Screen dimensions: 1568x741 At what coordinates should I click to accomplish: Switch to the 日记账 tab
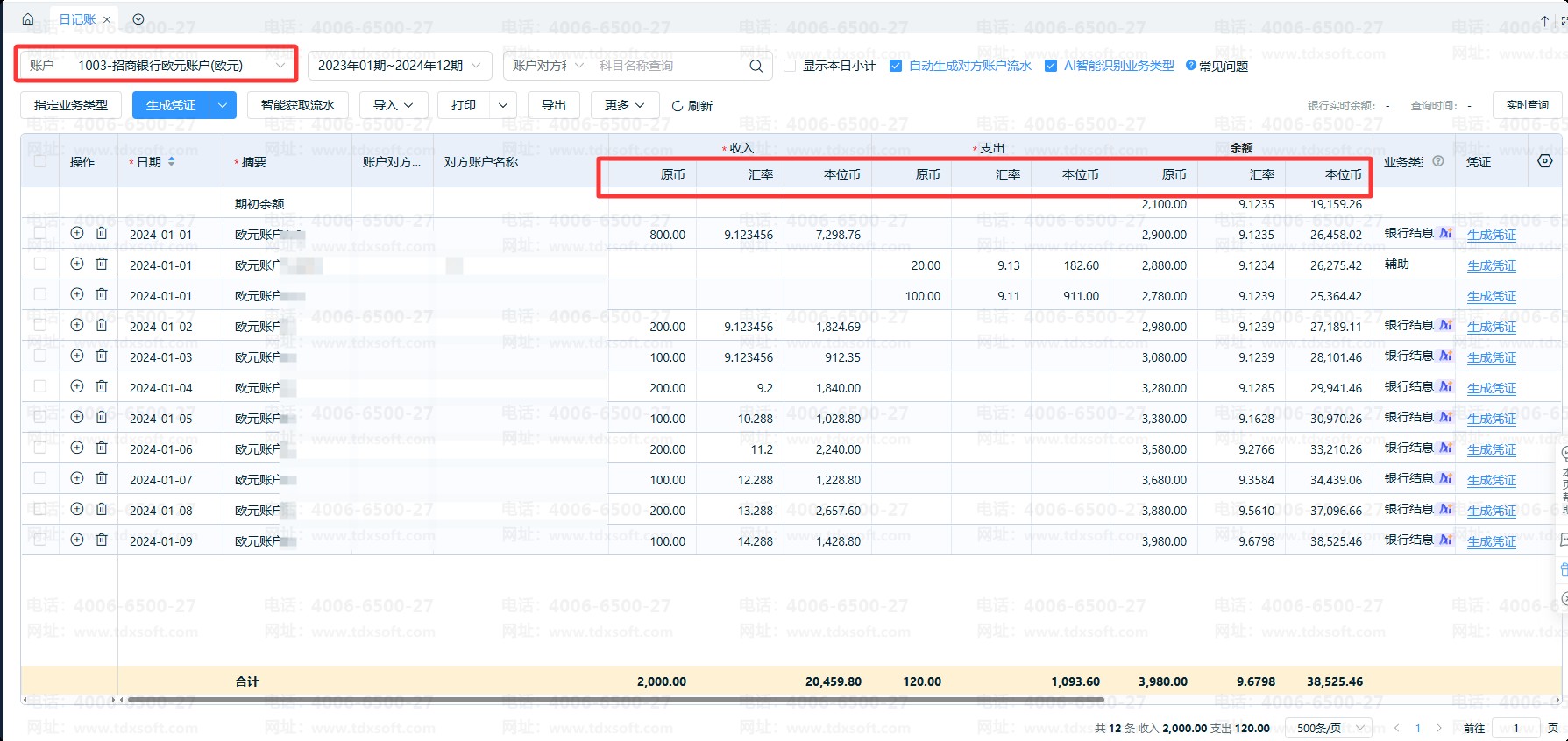point(77,18)
